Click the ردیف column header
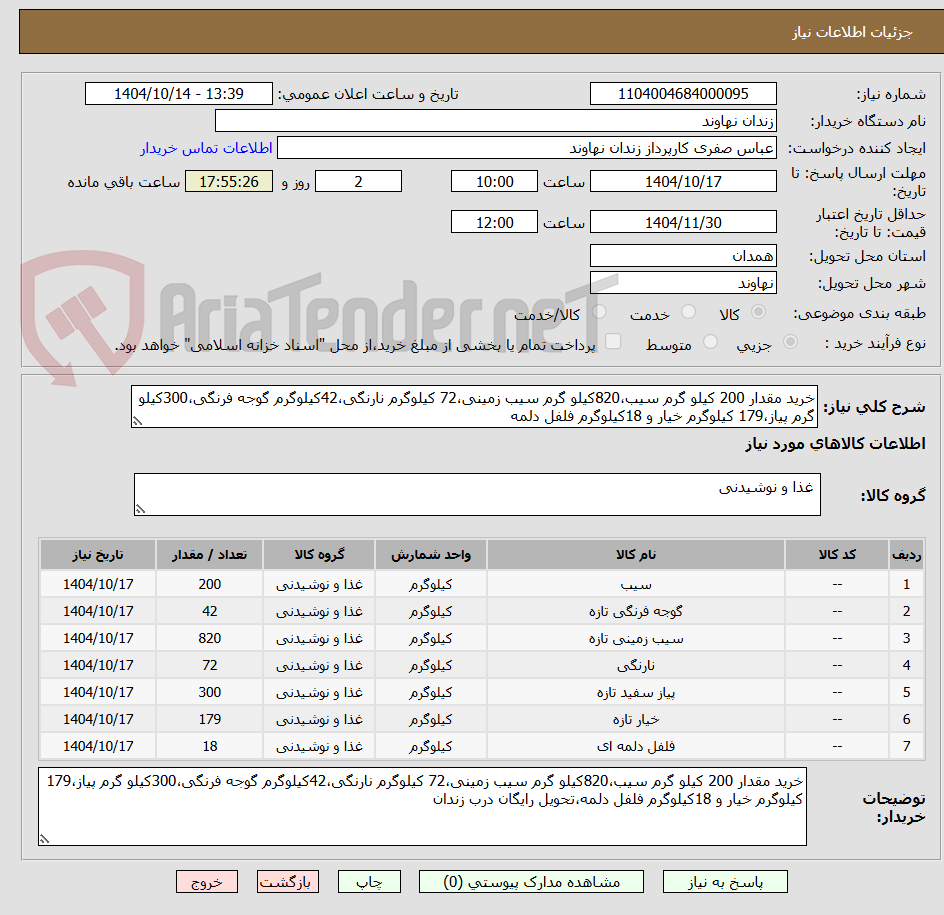 [x=906, y=554]
